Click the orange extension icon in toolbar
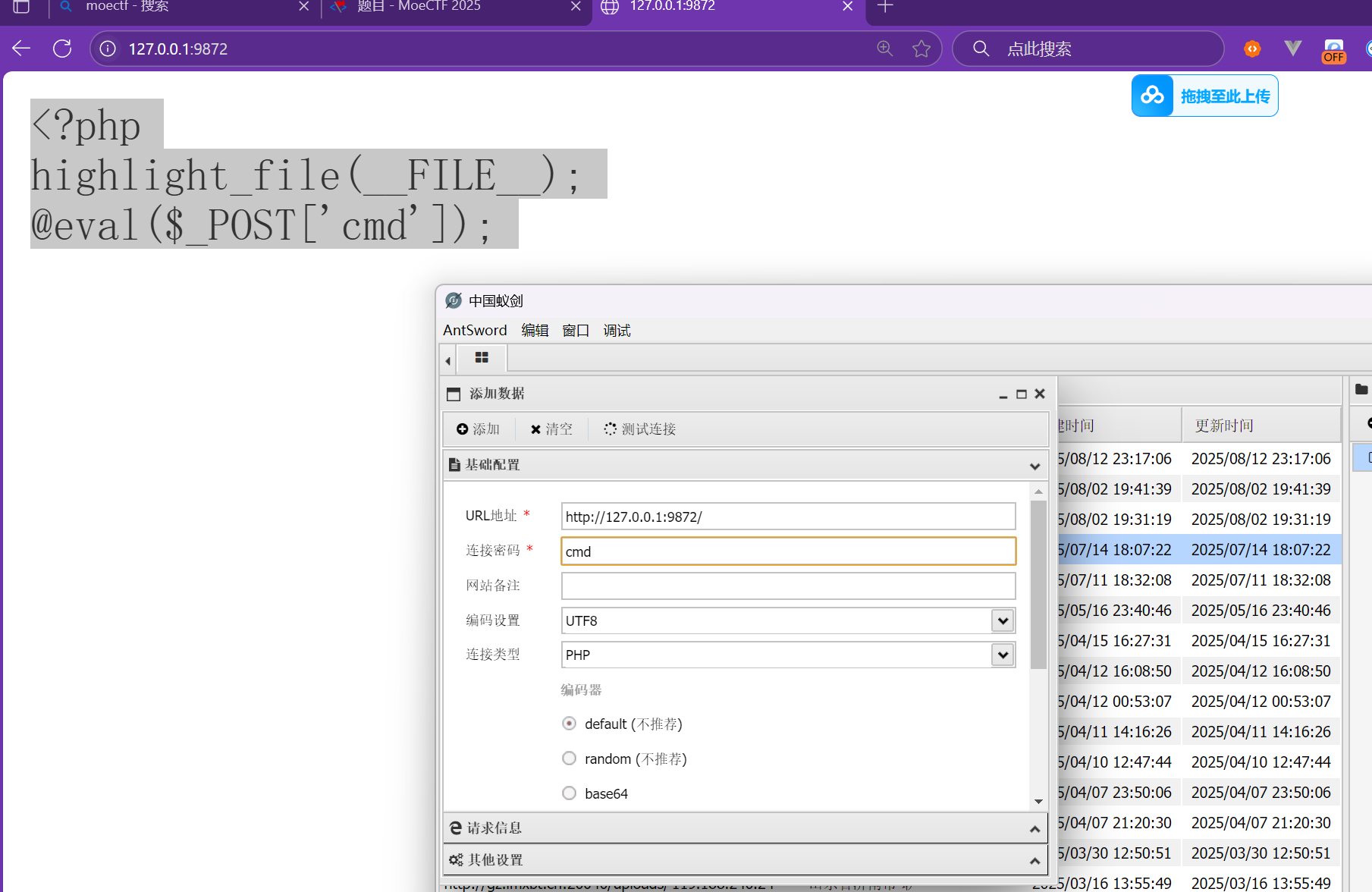 [x=1252, y=49]
